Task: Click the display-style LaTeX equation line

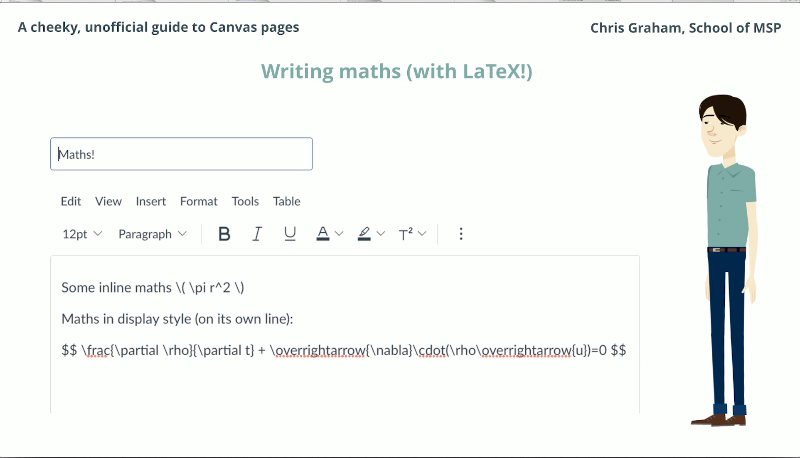Action: pyautogui.click(x=343, y=350)
